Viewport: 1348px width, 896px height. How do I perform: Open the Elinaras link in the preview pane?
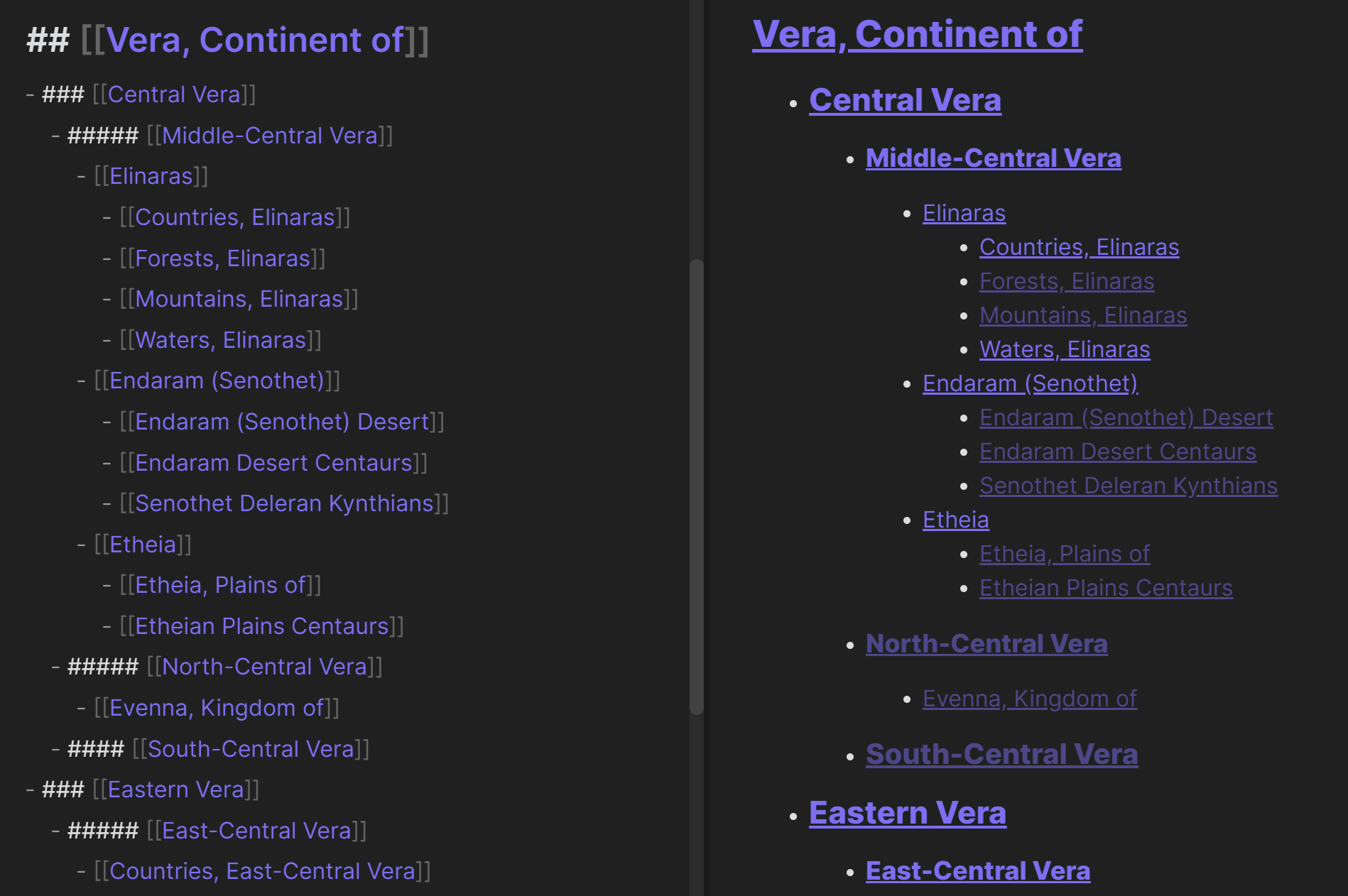tap(964, 213)
